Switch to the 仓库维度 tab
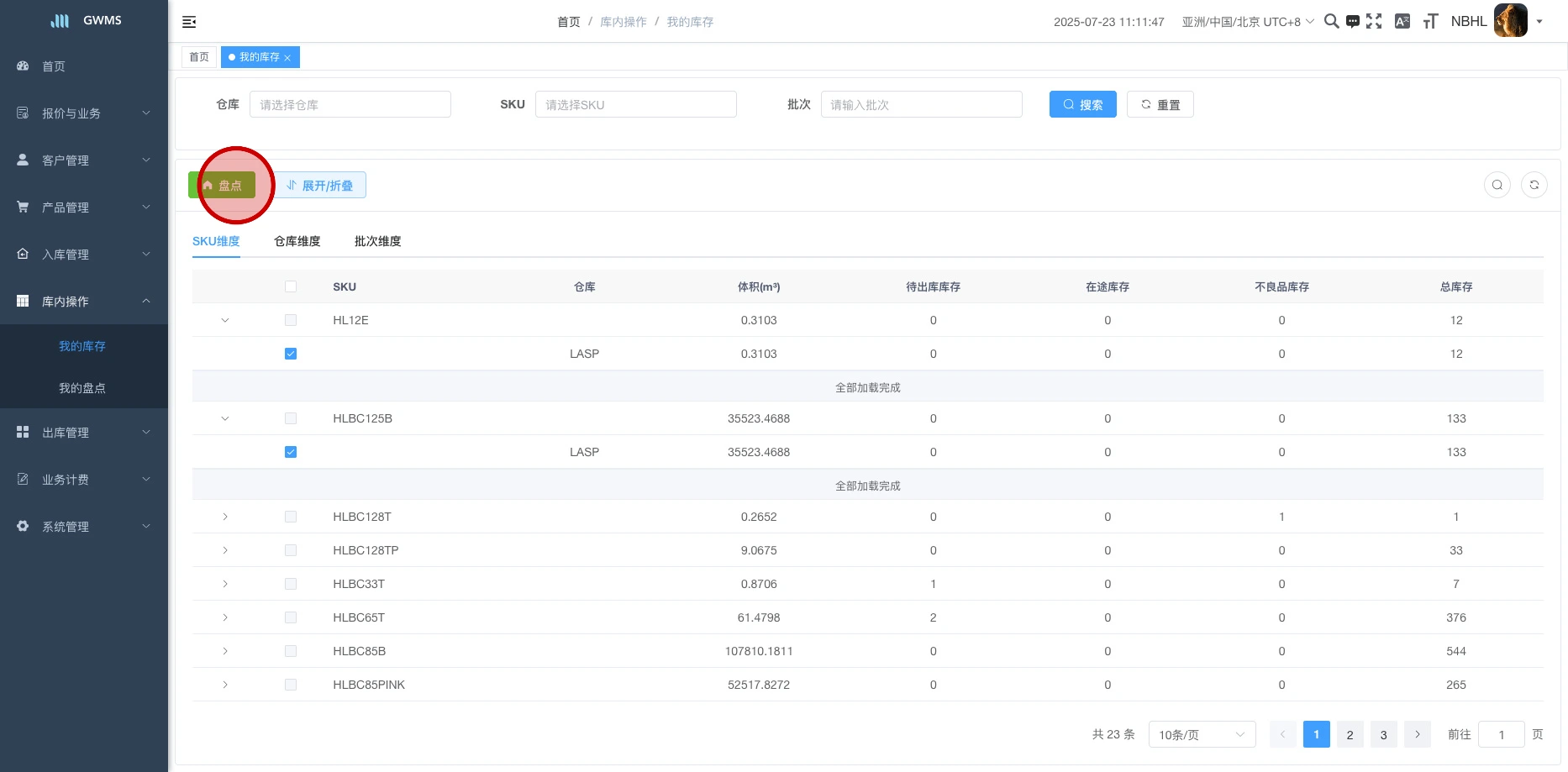 point(297,241)
